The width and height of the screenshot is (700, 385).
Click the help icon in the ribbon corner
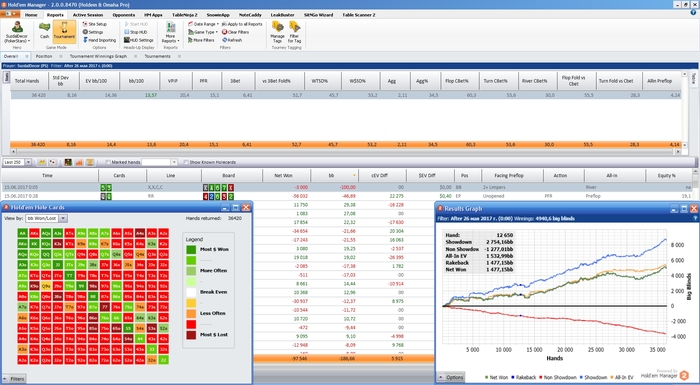[x=693, y=13]
